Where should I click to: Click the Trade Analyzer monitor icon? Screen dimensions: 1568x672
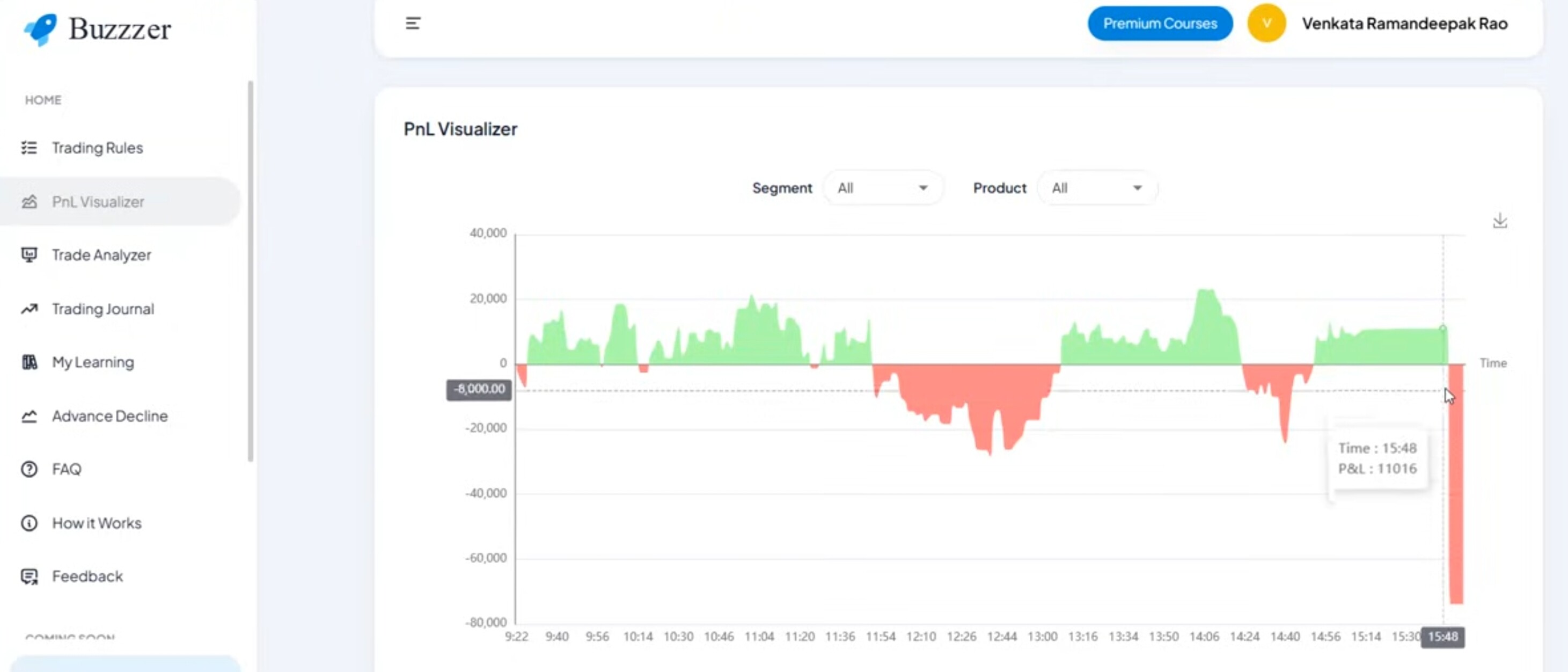pos(29,254)
